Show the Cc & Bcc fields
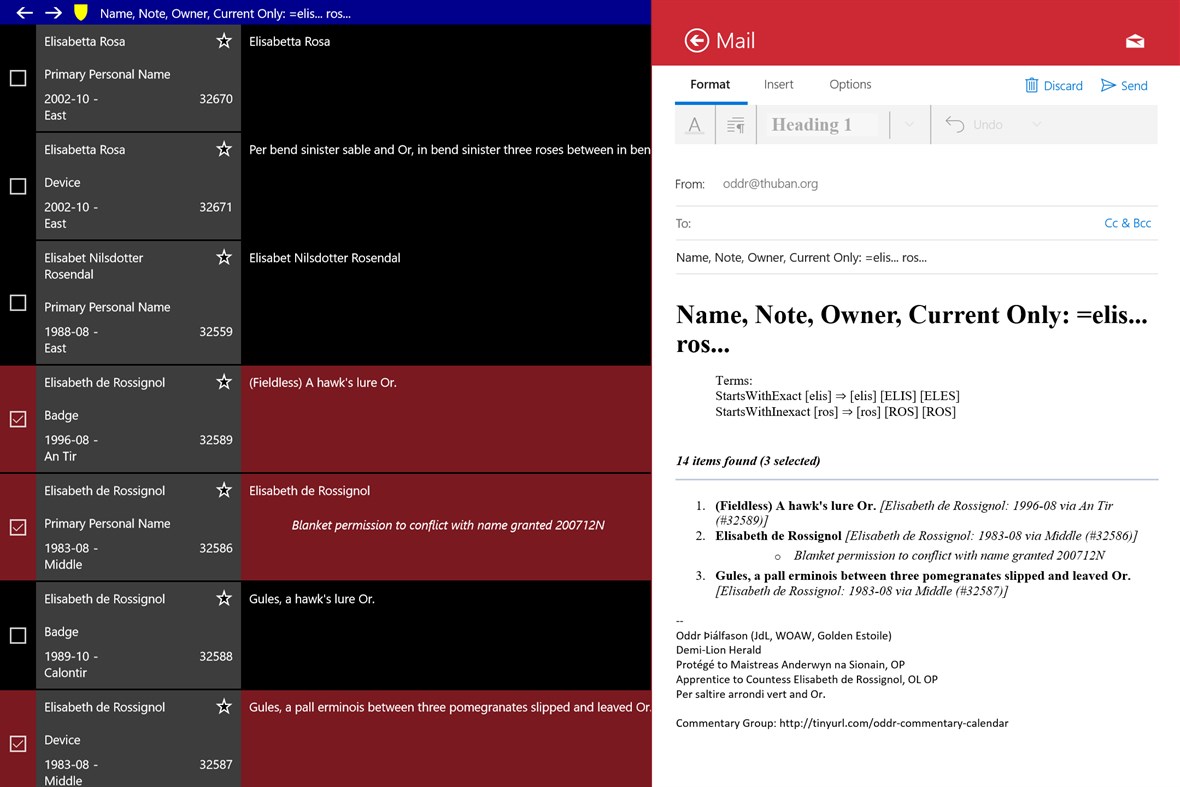The image size is (1180, 787). [1127, 223]
